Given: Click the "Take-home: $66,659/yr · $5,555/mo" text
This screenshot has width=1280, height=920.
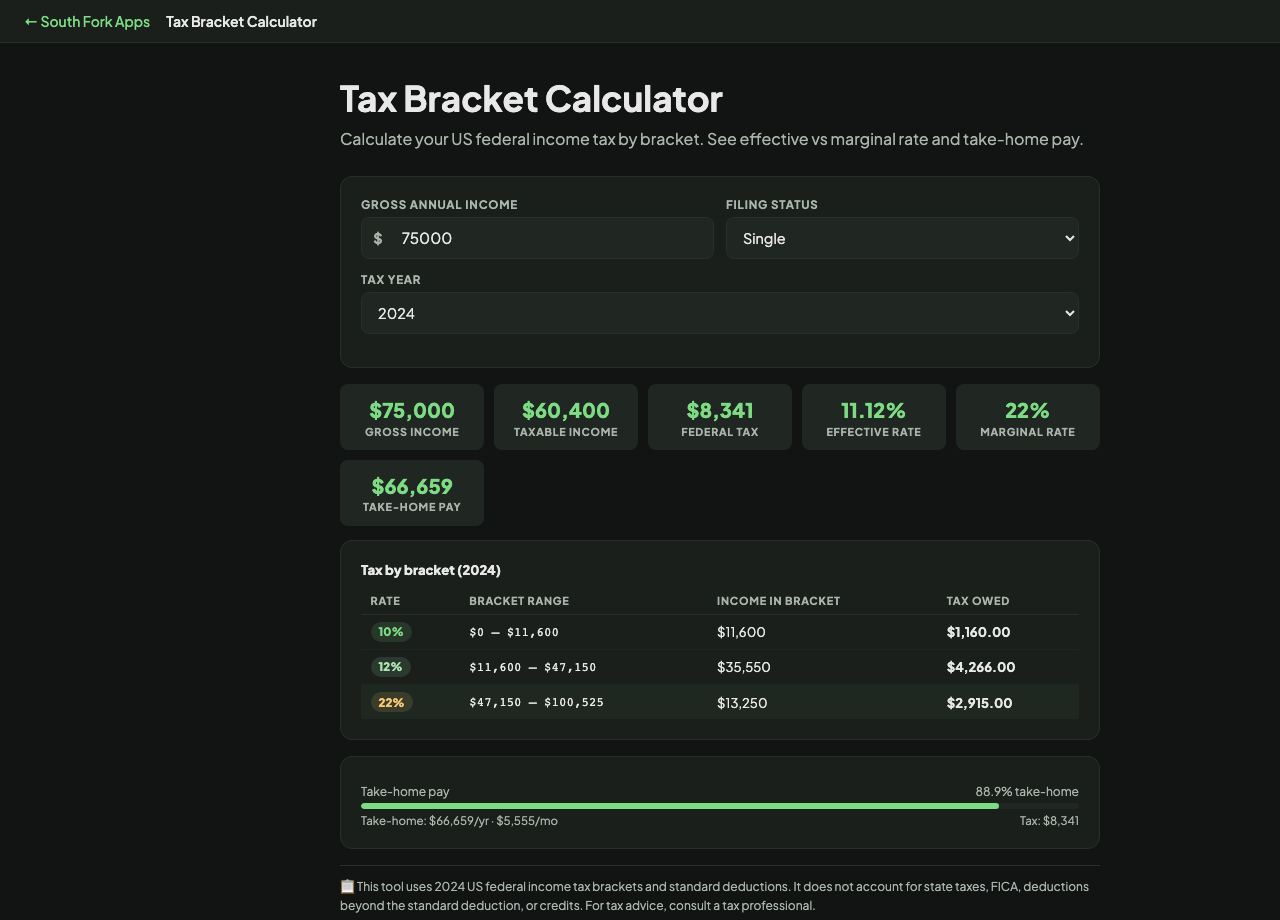Looking at the screenshot, I should [459, 821].
